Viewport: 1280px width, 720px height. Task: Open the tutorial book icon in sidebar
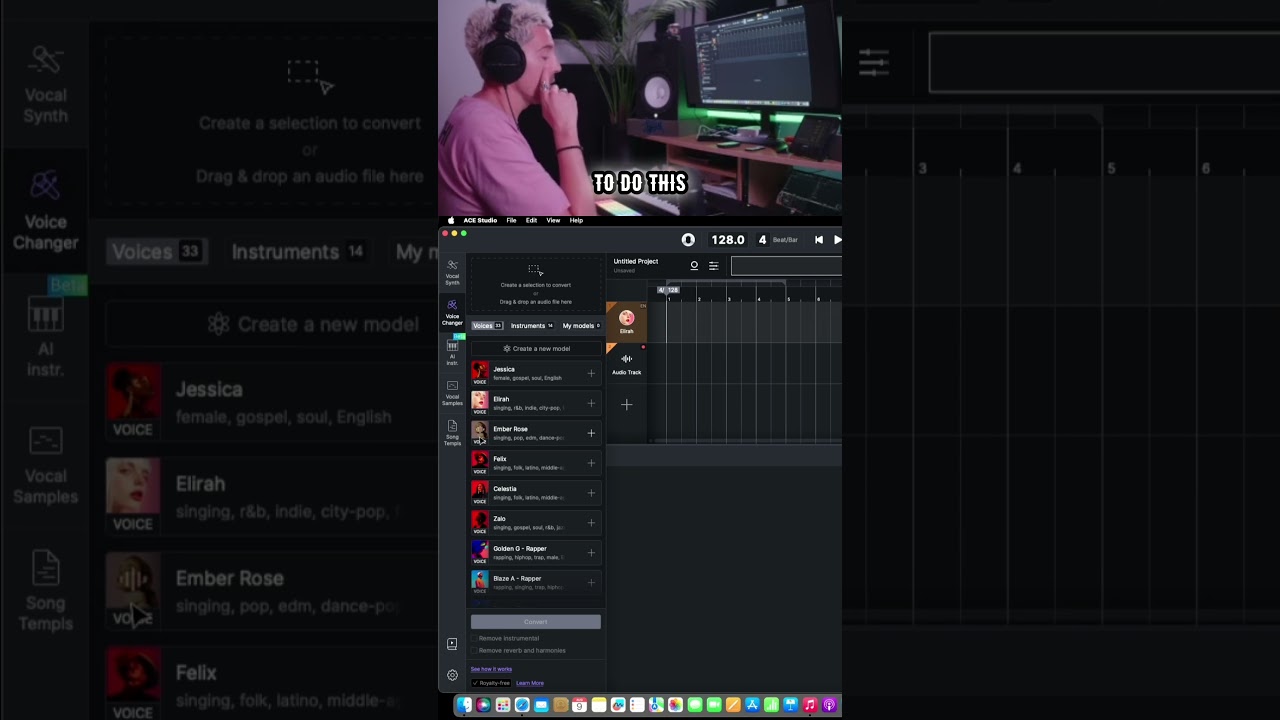click(x=452, y=644)
